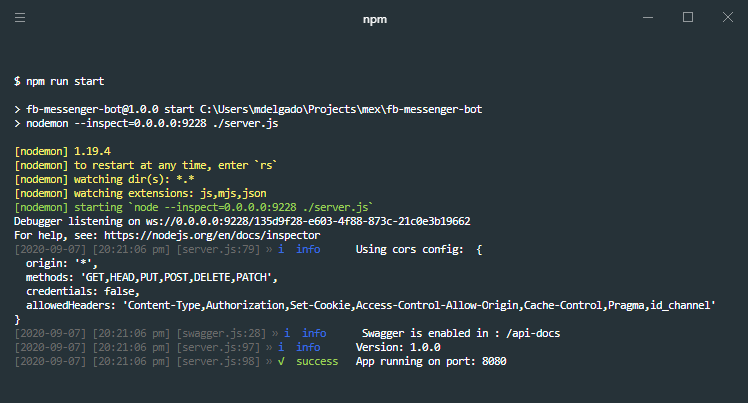Close the npm terminal window
The width and height of the screenshot is (748, 403).
[727, 18]
